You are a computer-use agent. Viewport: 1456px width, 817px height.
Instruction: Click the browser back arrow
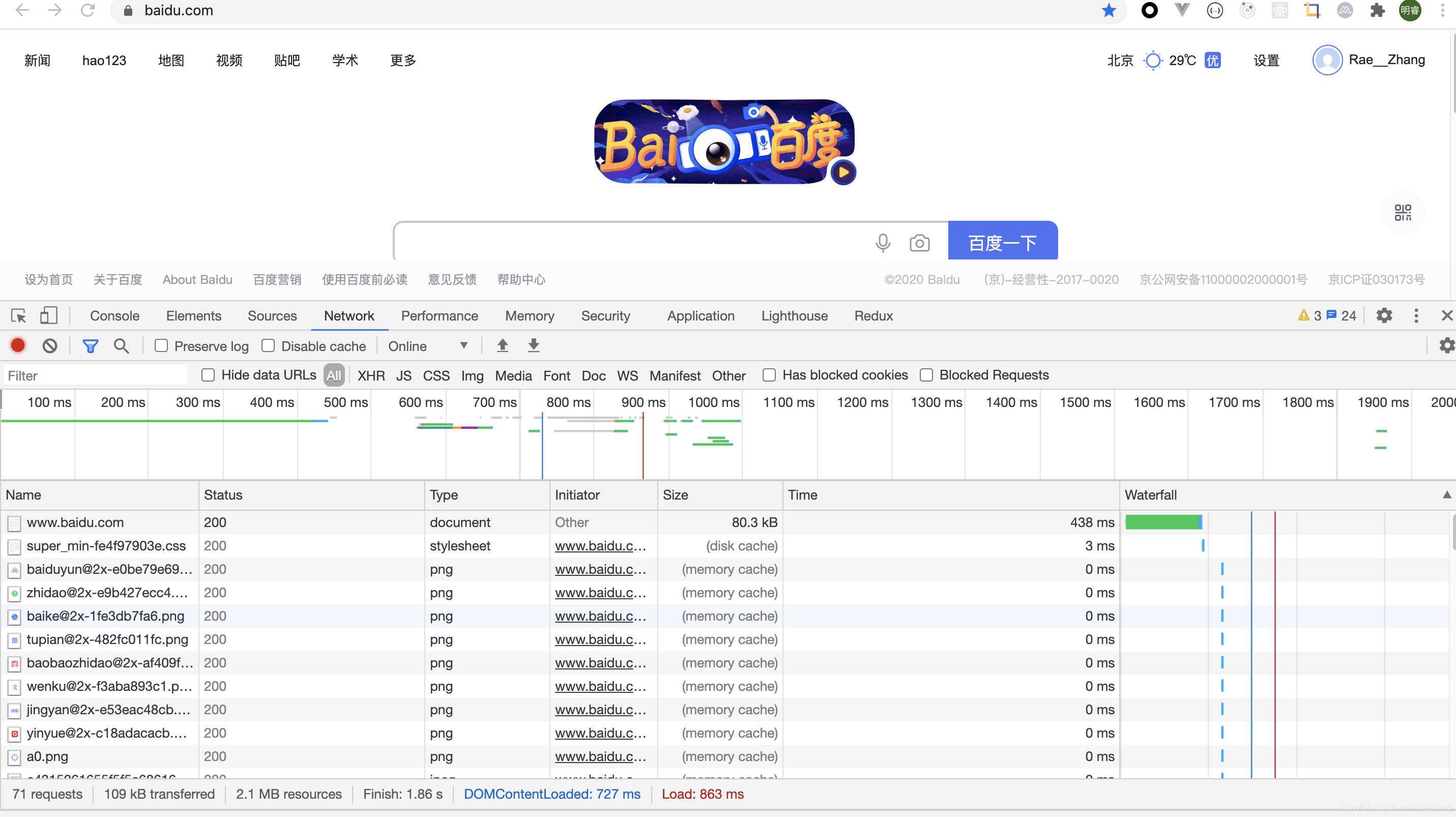coord(22,10)
